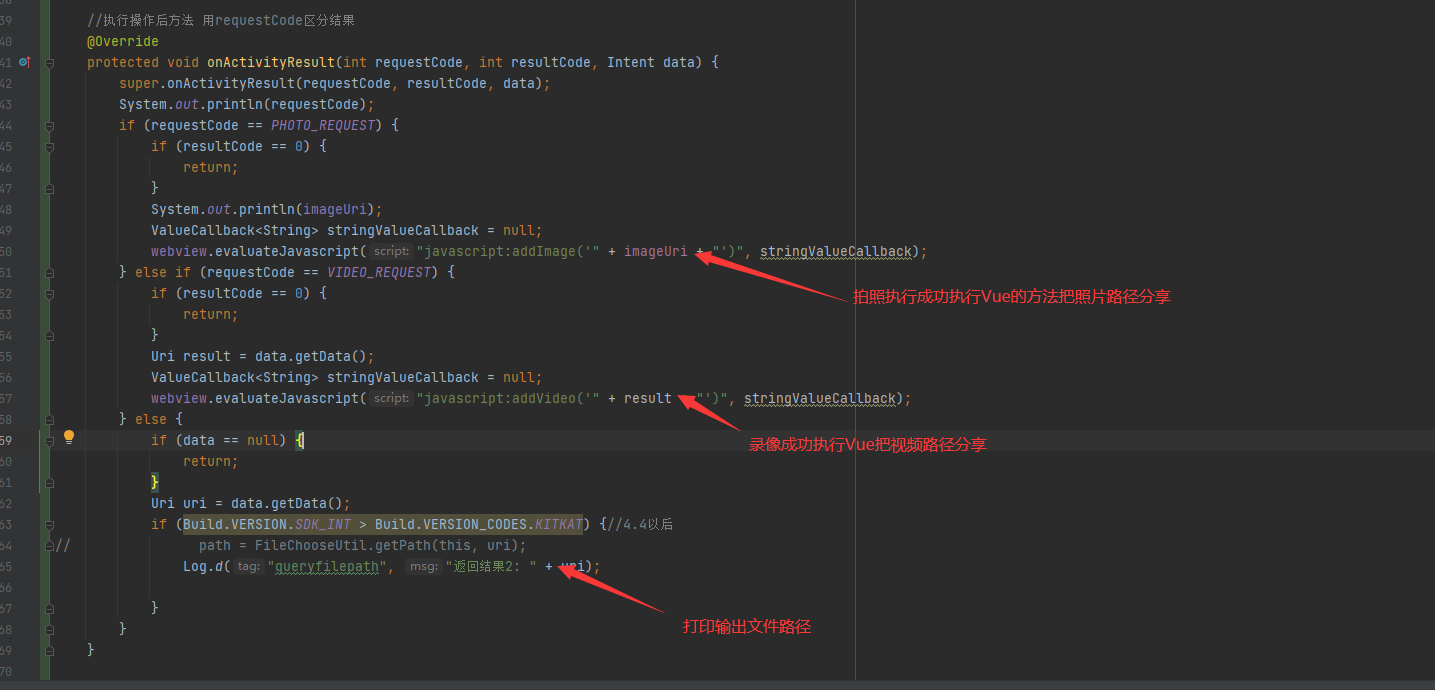
Task: Click the 'msg:' inlay hint on line 65
Action: pos(423,566)
